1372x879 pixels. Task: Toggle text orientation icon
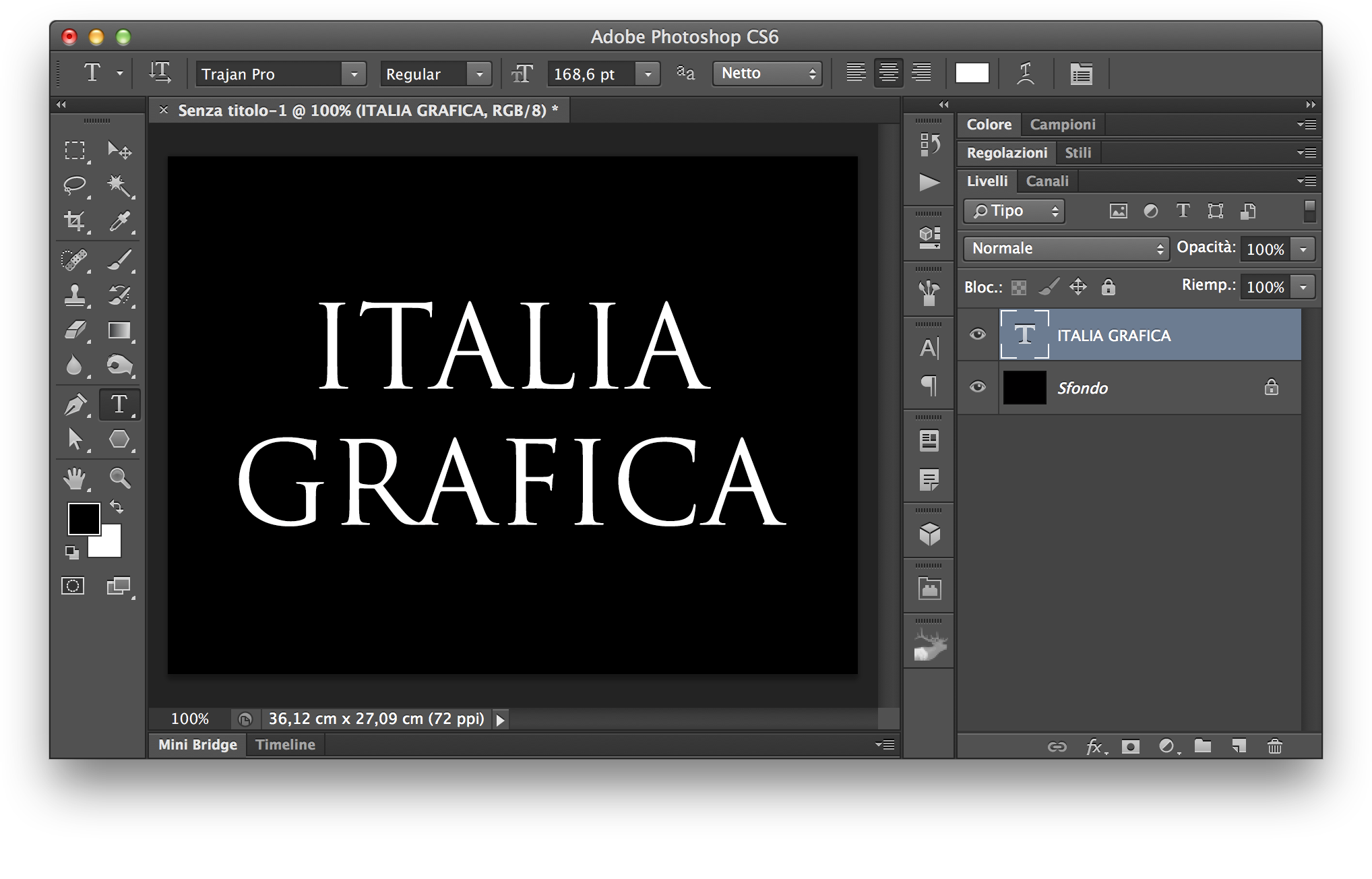(160, 73)
